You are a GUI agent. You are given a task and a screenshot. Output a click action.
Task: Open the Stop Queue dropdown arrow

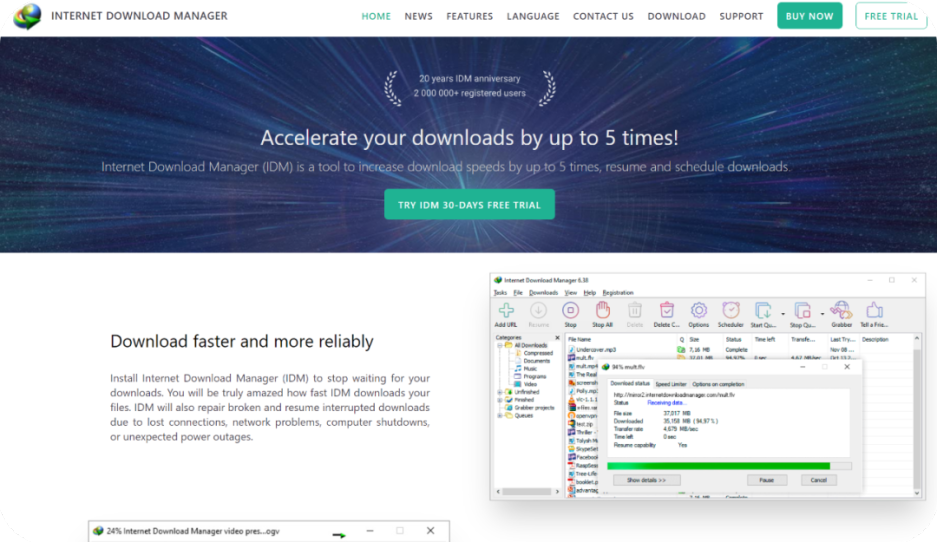click(x=822, y=314)
